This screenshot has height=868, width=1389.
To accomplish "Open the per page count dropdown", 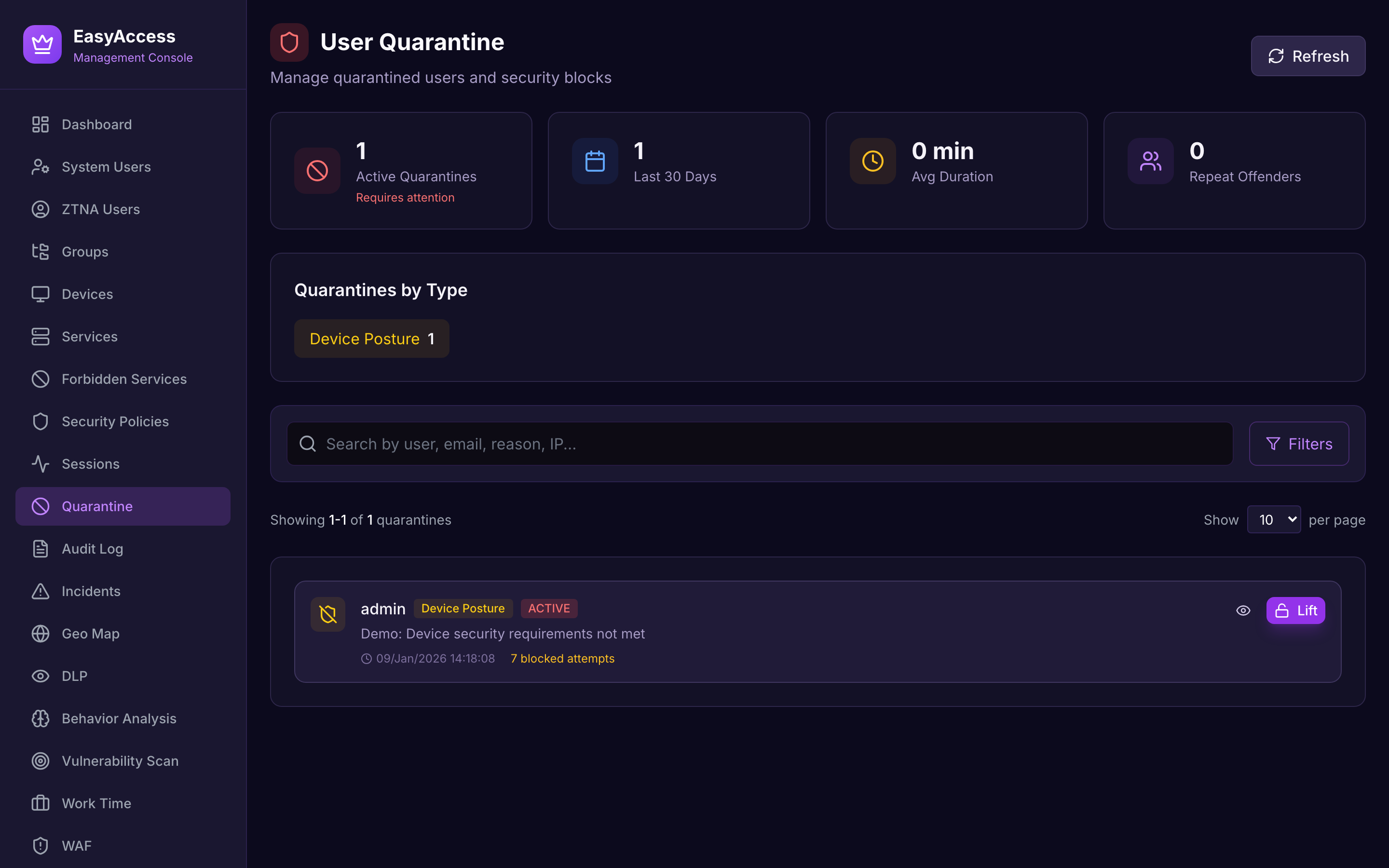I will pos(1274,519).
